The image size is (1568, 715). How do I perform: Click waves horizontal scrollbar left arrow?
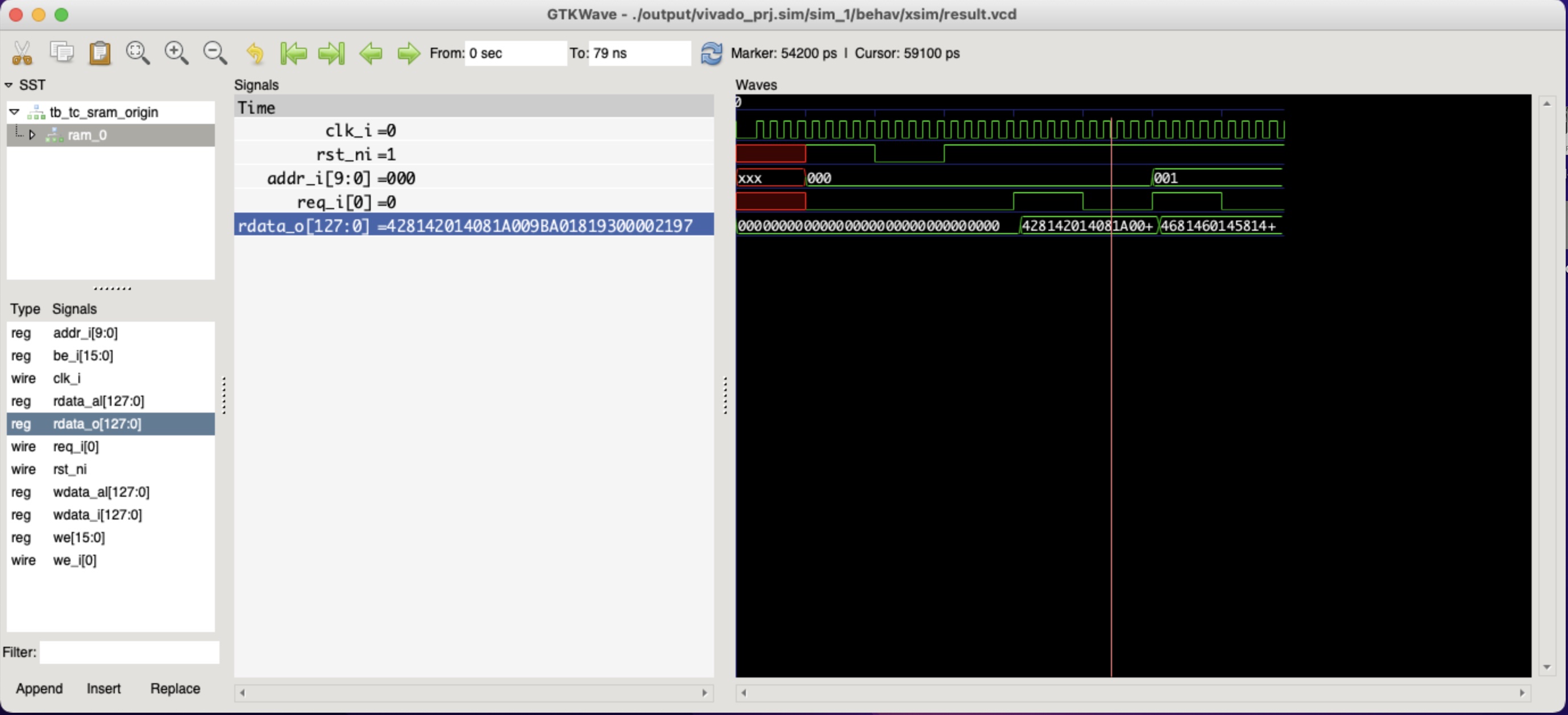coord(743,692)
